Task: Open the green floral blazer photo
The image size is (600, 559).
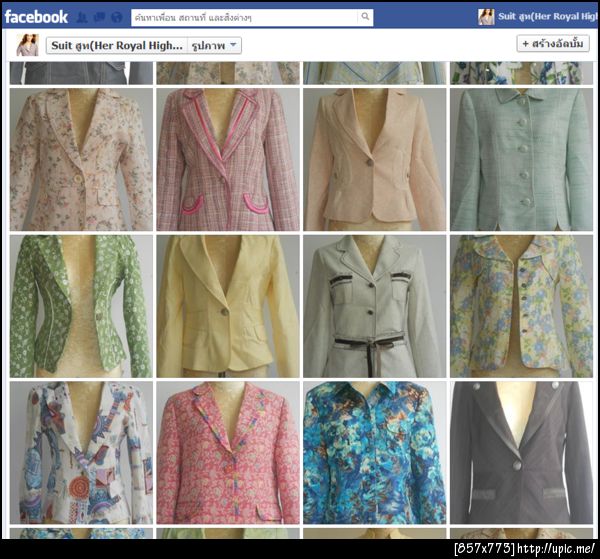Action: point(81,306)
